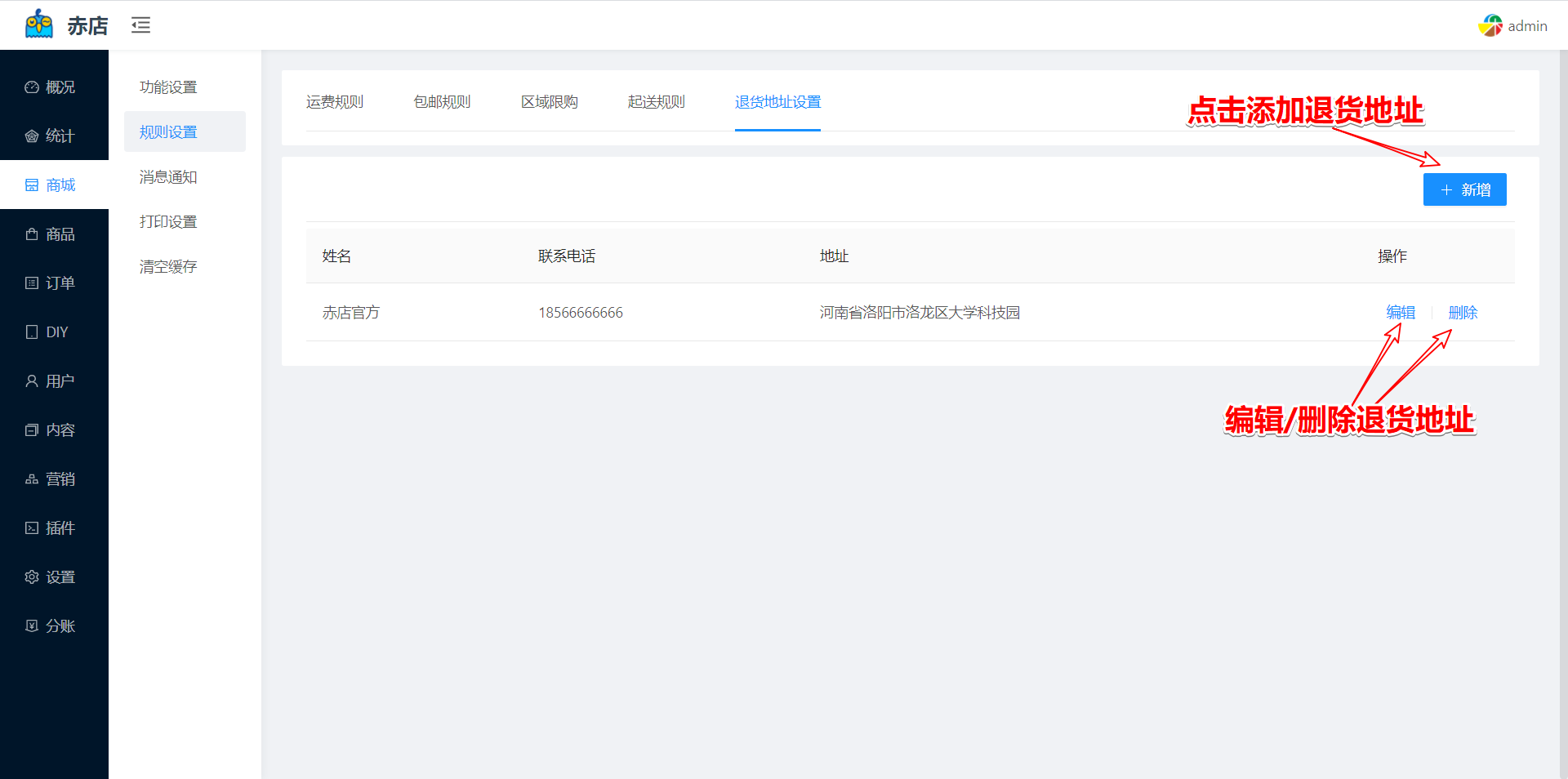Click the DIY page icon
This screenshot has height=779, width=1568.
pyautogui.click(x=32, y=332)
